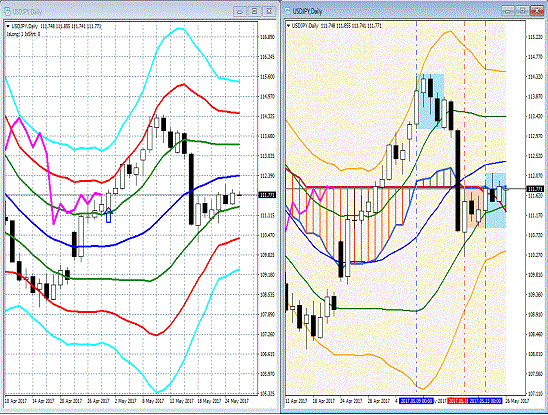
Task: Click the 115.220 price label on right chart axis
Action: (x=535, y=37)
